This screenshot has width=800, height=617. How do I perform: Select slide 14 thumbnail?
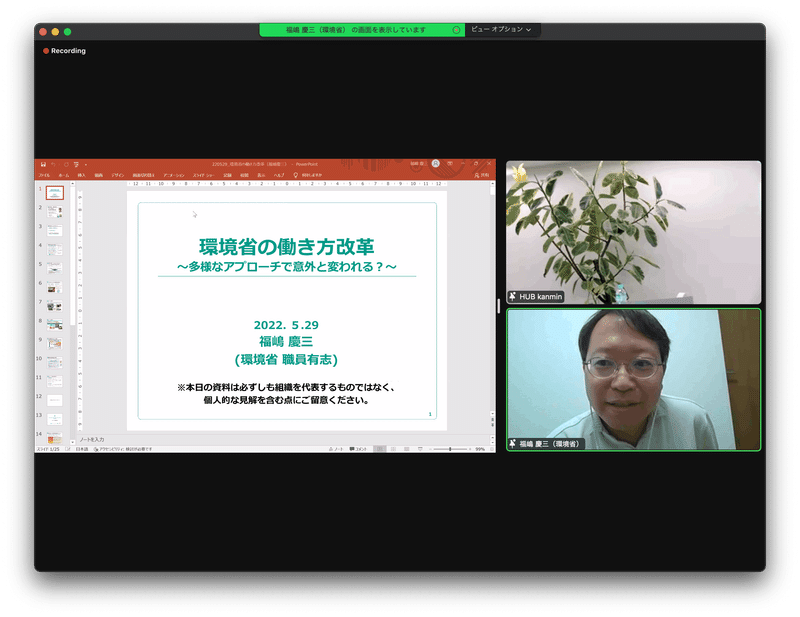55,438
